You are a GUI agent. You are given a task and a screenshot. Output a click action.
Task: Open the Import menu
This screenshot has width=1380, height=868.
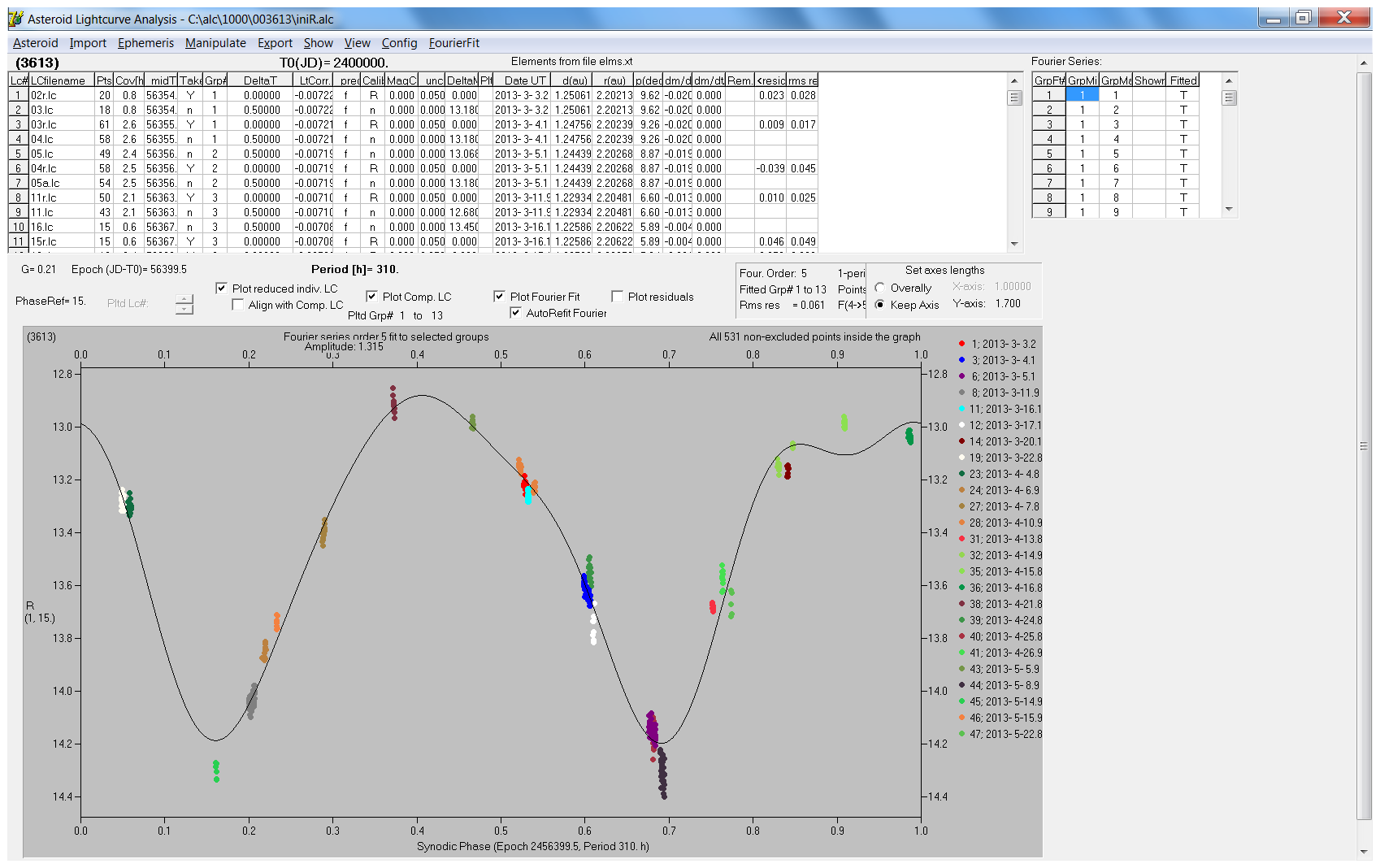pos(88,43)
